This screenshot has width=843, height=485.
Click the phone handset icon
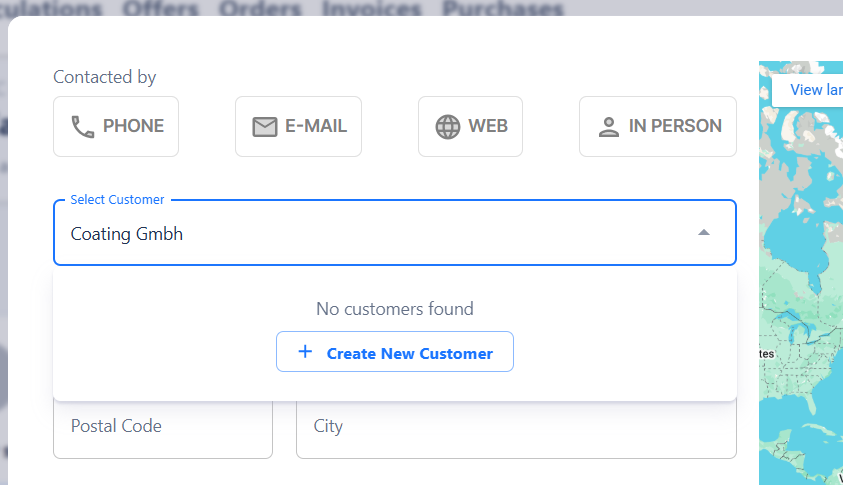coord(83,127)
